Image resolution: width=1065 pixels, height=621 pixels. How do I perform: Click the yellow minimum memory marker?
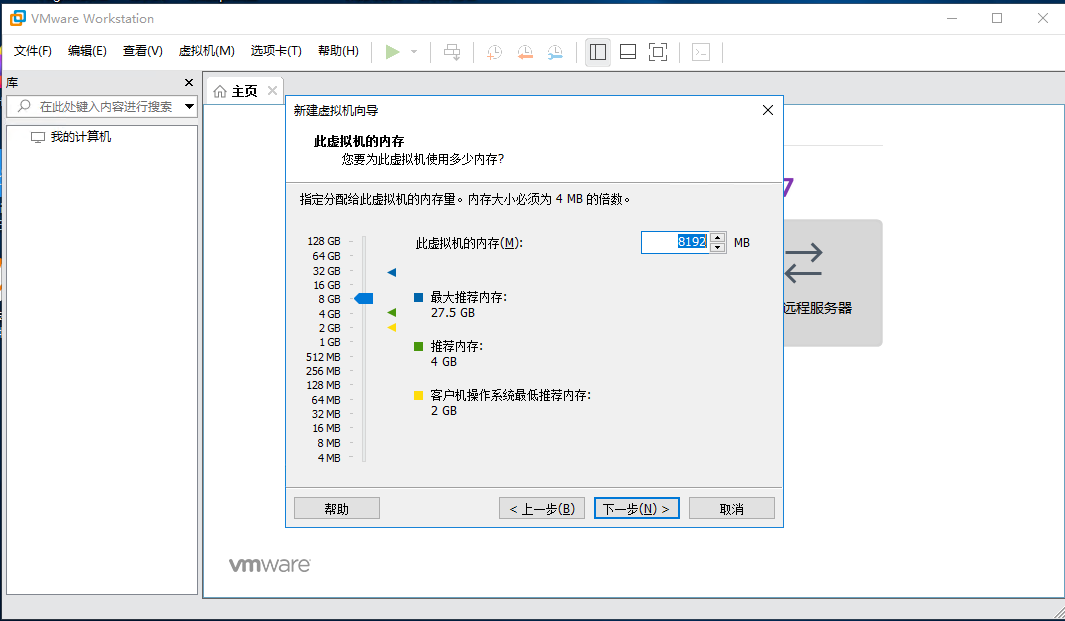(x=392, y=327)
